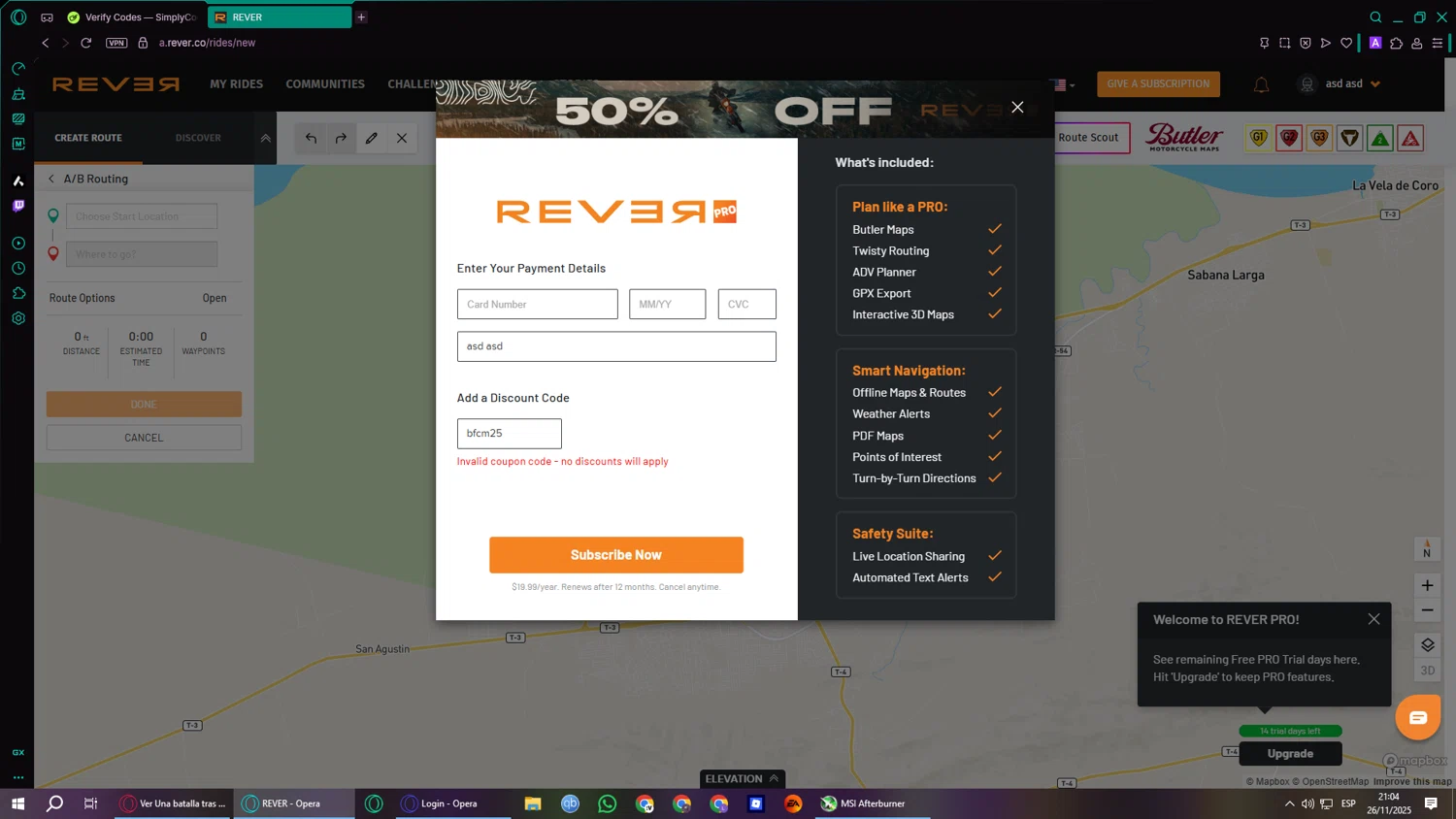Focus the CVC field

pyautogui.click(x=746, y=304)
